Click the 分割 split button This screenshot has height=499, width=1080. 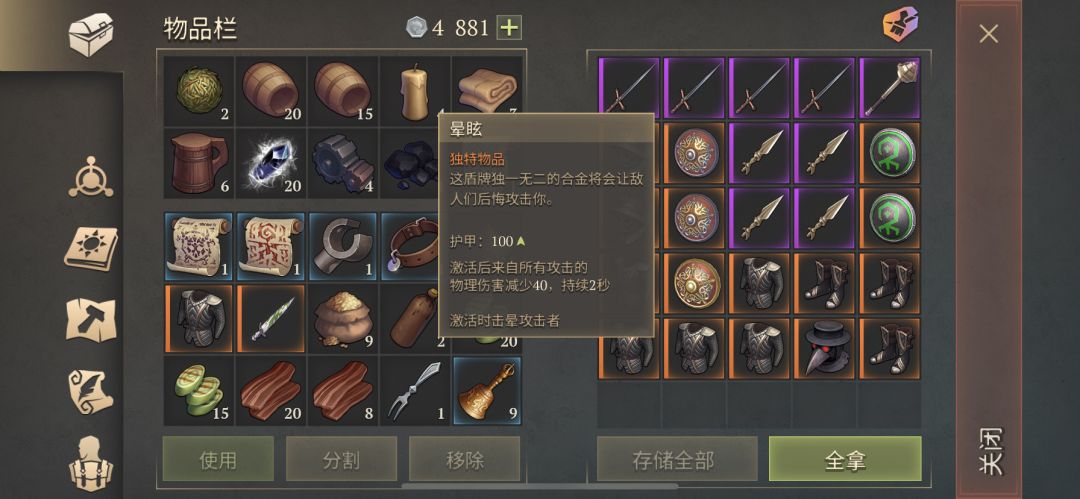point(341,459)
